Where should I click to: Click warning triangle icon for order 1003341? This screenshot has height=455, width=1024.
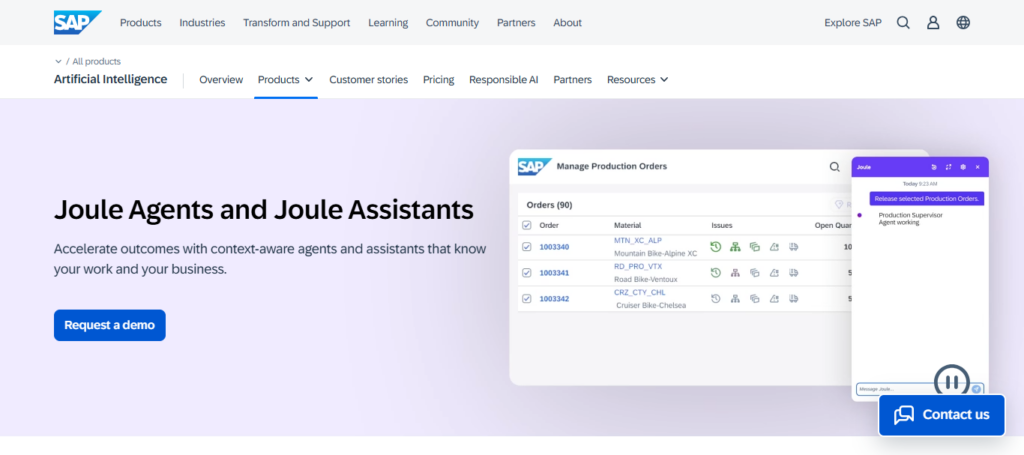[775, 273]
